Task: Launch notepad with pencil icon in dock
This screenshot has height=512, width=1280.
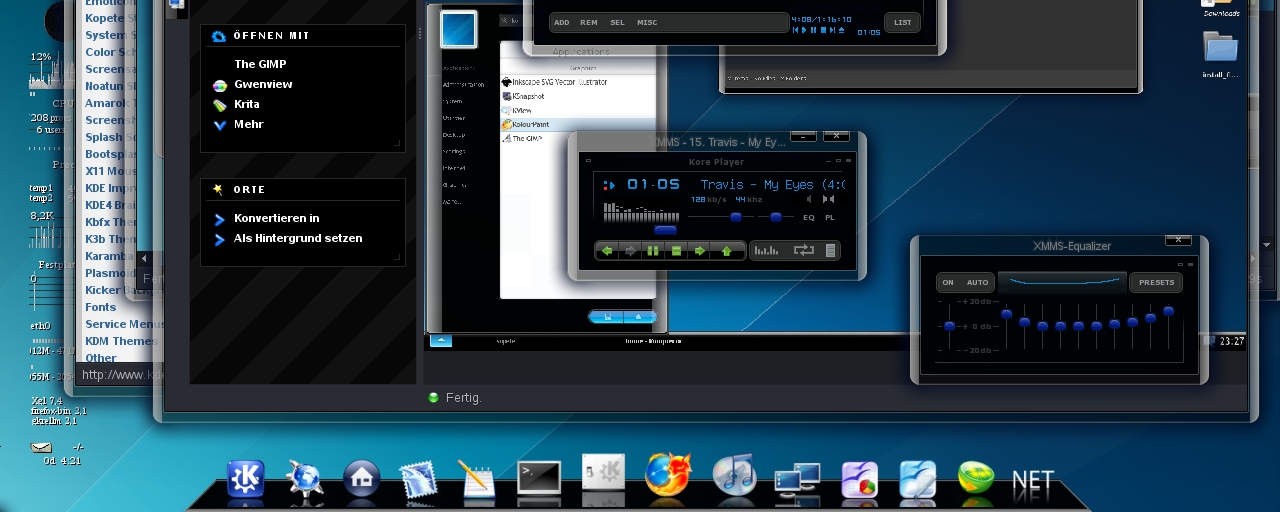Action: click(x=477, y=478)
